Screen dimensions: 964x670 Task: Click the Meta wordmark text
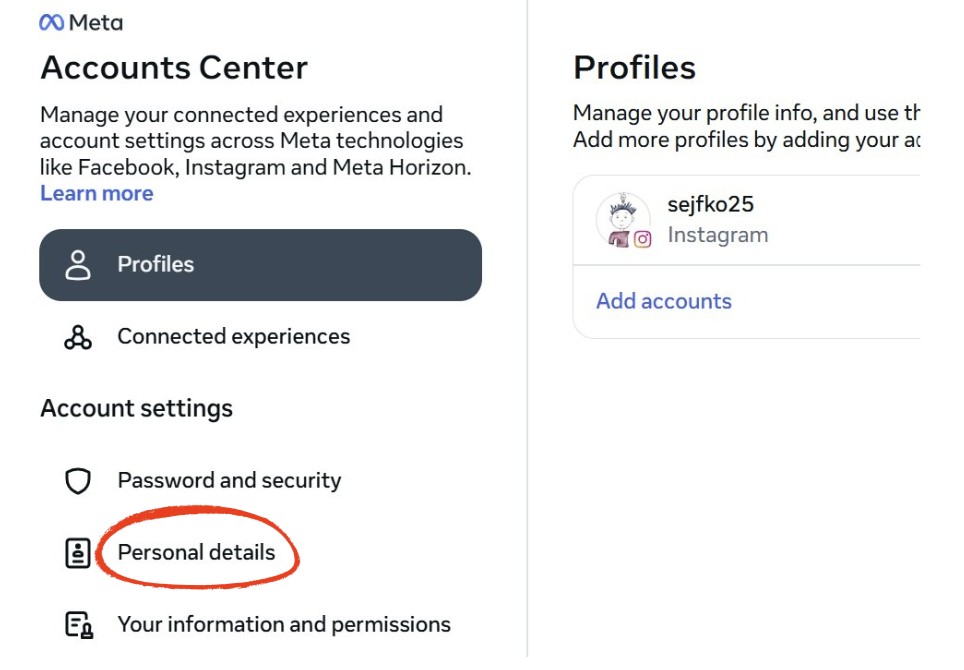[x=96, y=23]
